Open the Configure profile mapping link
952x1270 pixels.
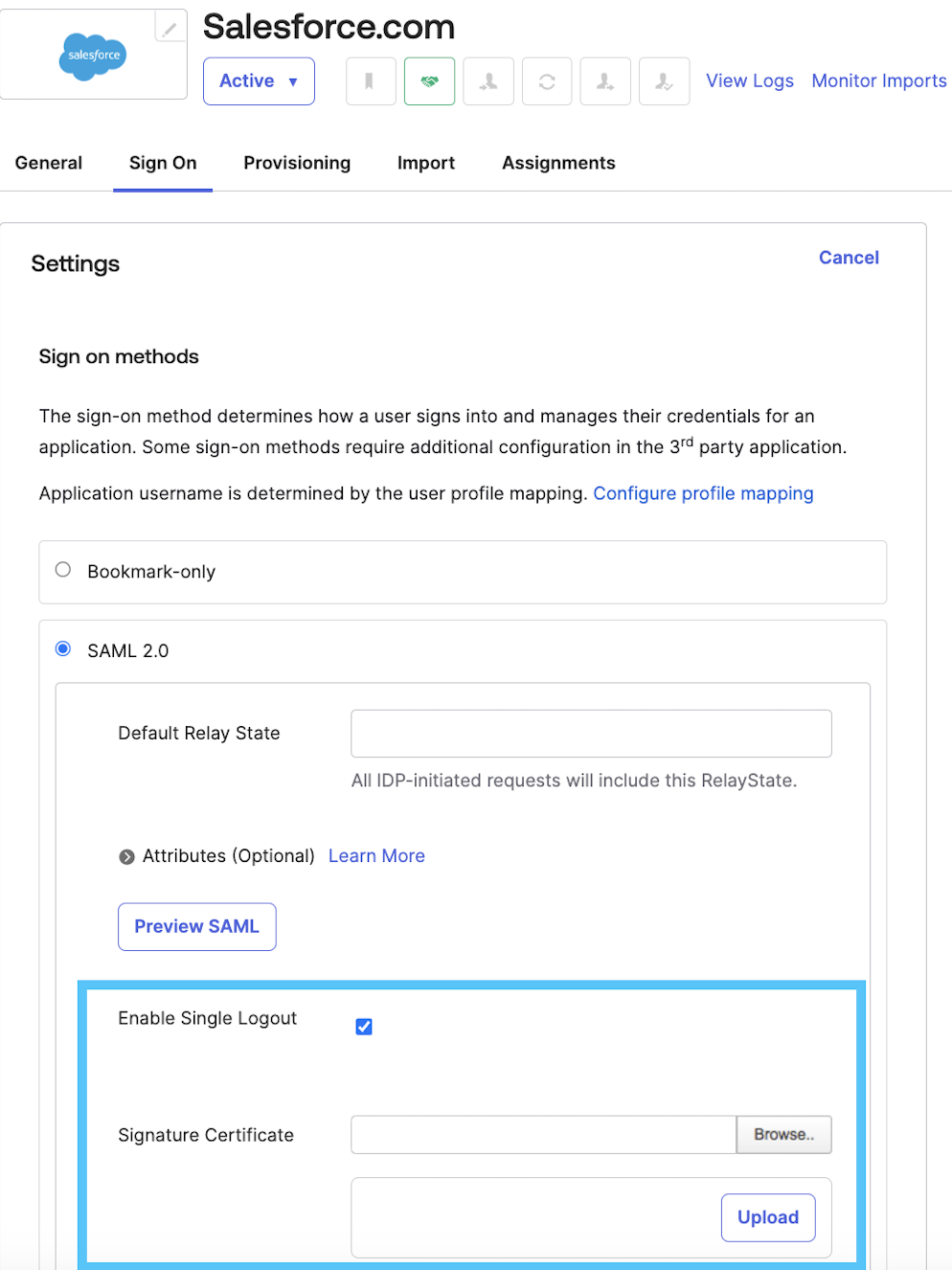click(703, 493)
